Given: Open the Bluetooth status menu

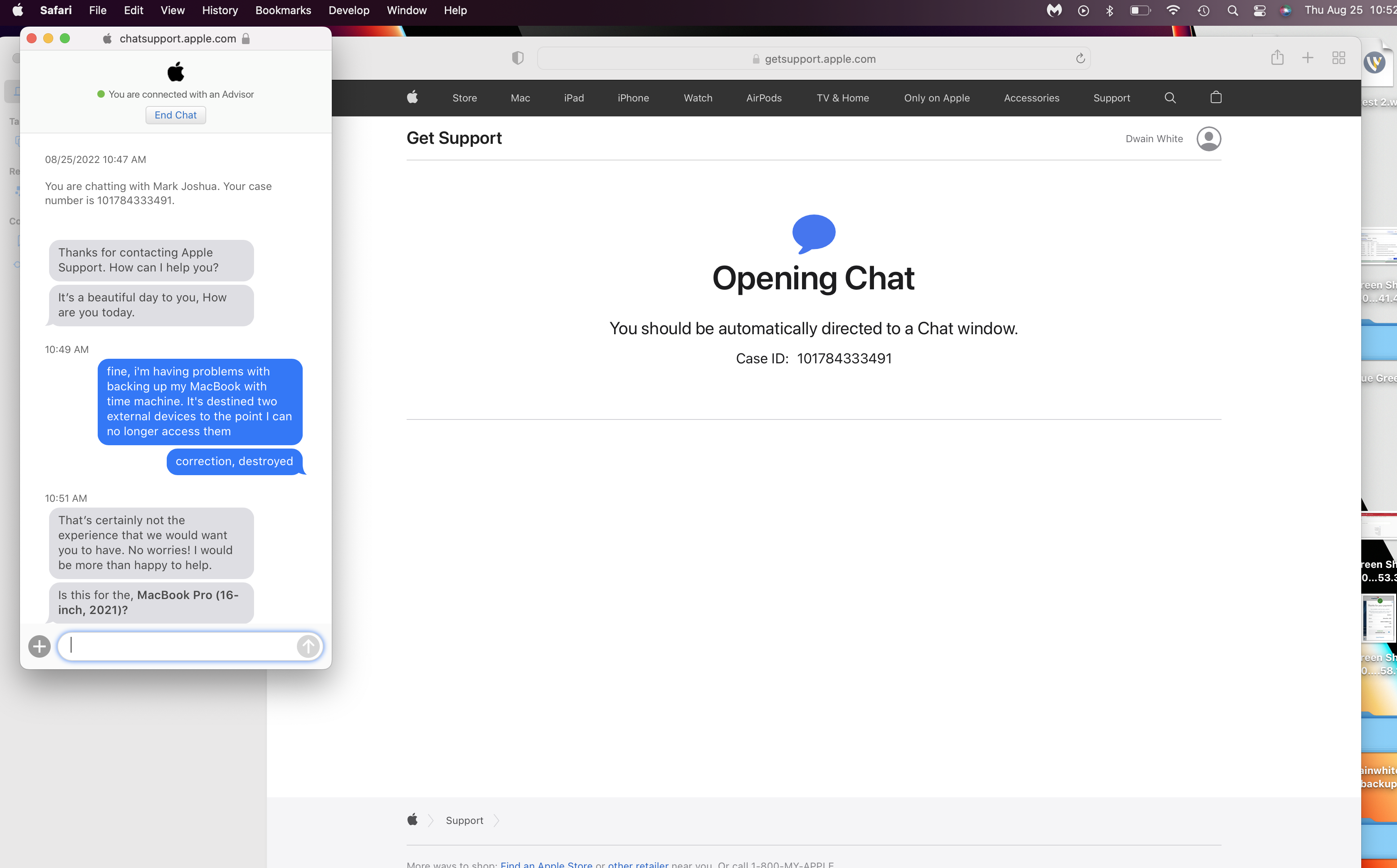Looking at the screenshot, I should coord(1109,10).
